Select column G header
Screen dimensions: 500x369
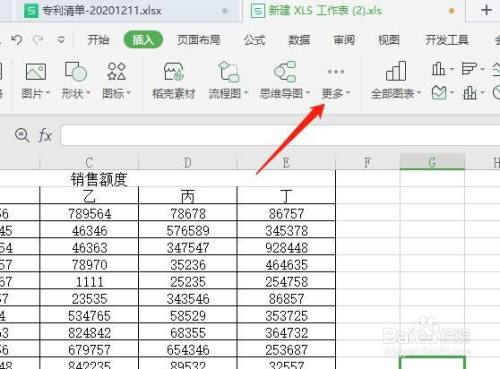(x=432, y=162)
